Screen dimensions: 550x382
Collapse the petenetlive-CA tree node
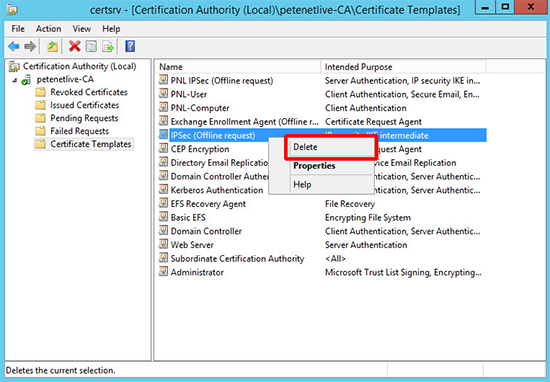pyautogui.click(x=14, y=80)
